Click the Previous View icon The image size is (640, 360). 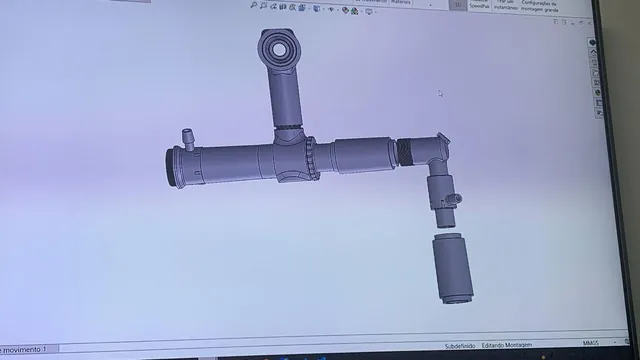273,7
